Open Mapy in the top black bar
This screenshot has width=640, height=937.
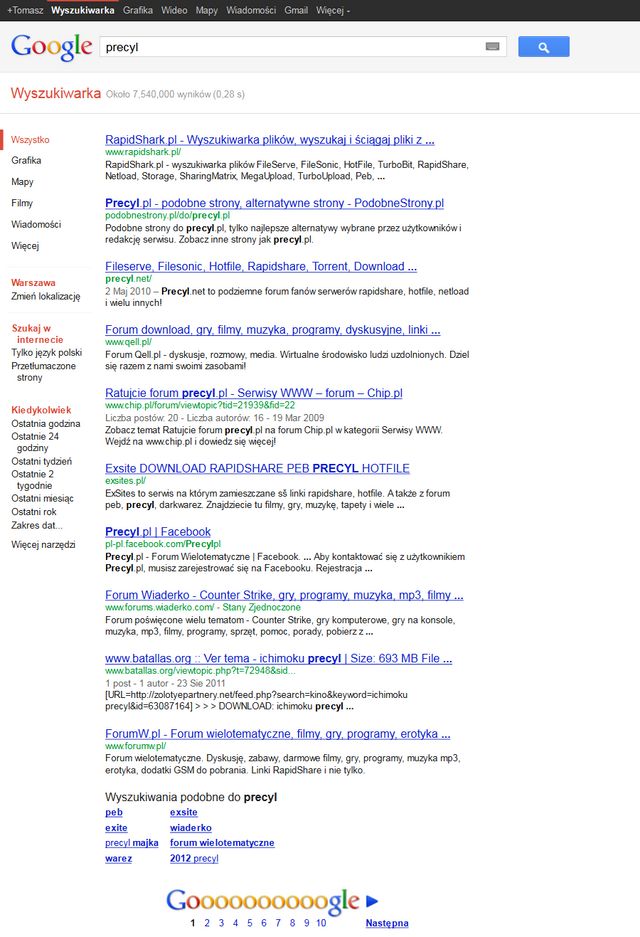(x=207, y=10)
